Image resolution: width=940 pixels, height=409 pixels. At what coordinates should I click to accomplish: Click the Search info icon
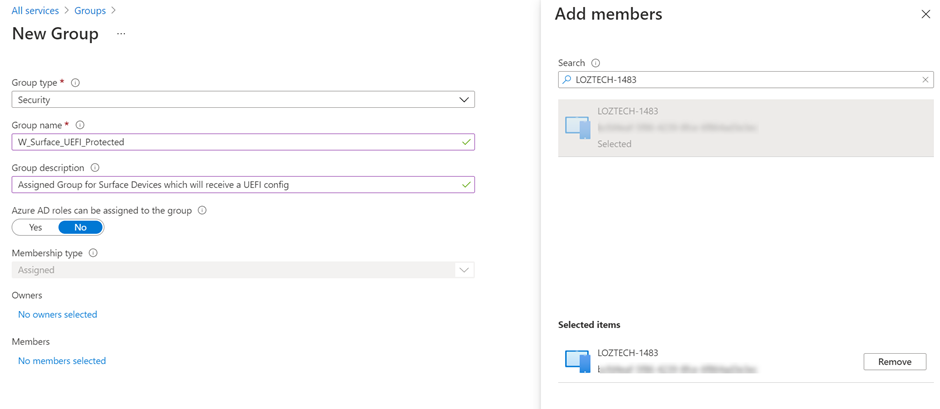pos(595,63)
